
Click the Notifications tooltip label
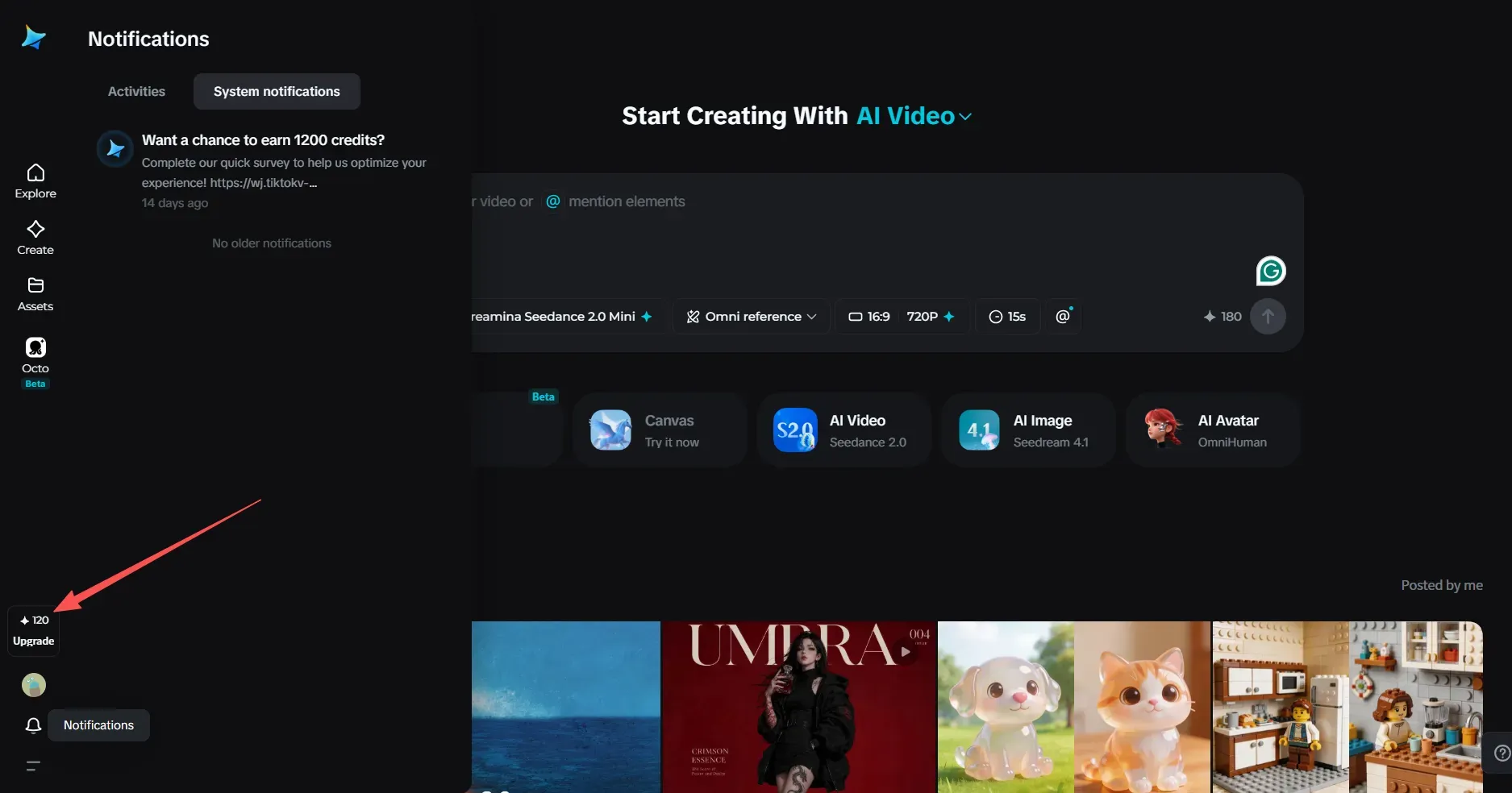[x=98, y=725]
